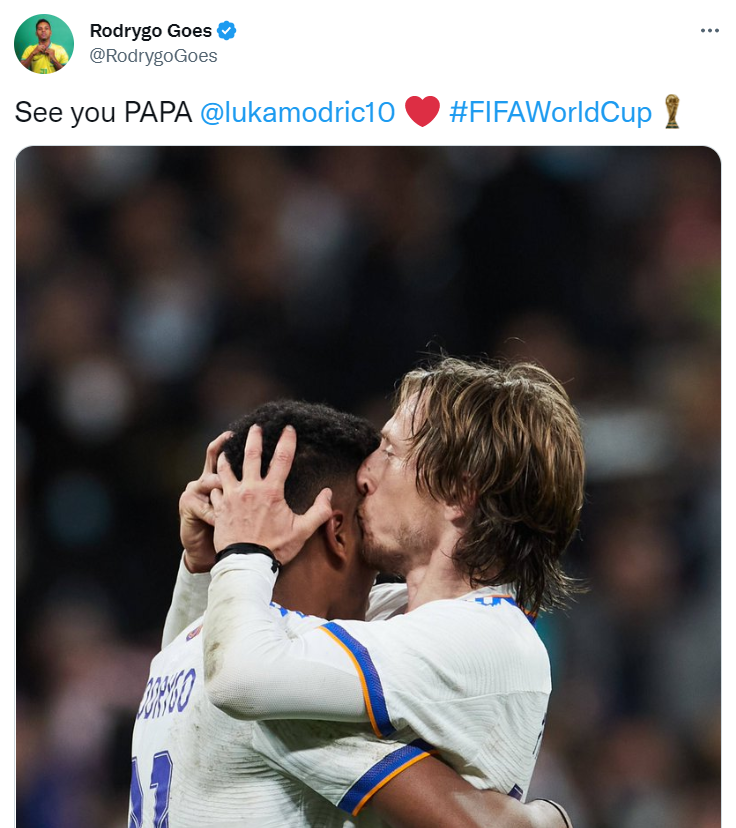Click the black wristband in the photo
The height and width of the screenshot is (828, 736).
pyautogui.click(x=248, y=554)
